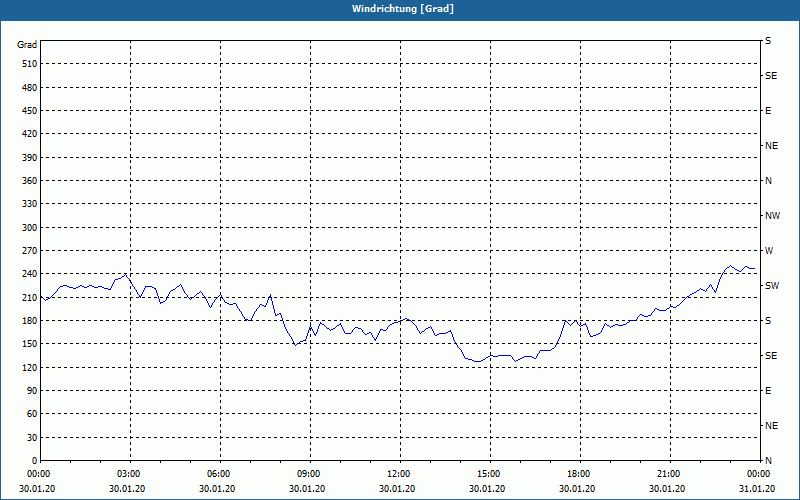This screenshot has height=500, width=800.
Task: Select the 510 y-axis label
Action: (30, 64)
